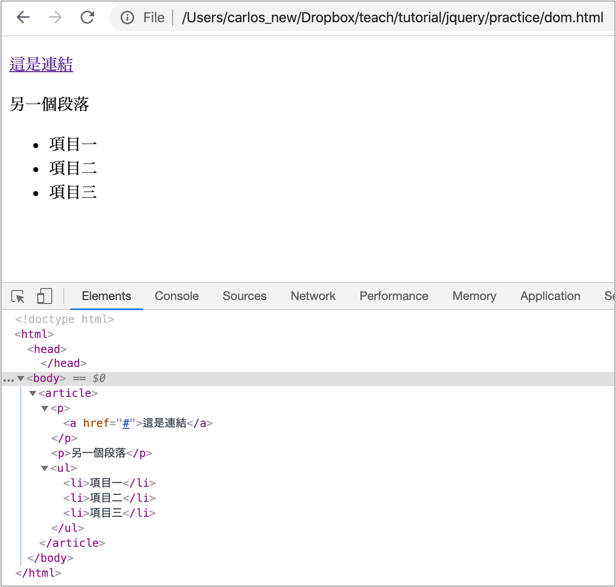Activate the inspect element picker tool
This screenshot has height=587, width=616.
tap(18, 296)
